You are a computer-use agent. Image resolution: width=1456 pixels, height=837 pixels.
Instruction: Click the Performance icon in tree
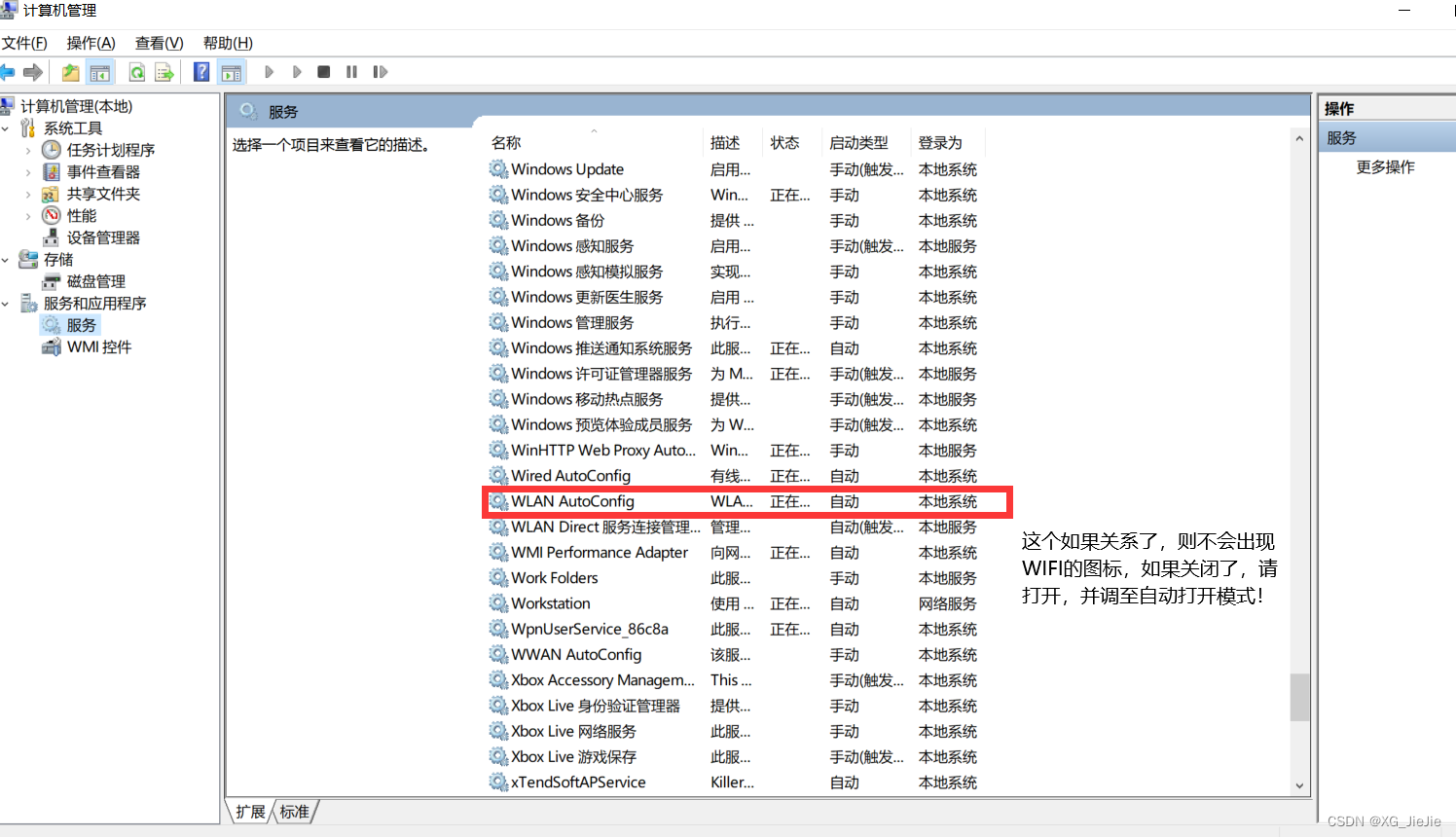click(x=52, y=216)
